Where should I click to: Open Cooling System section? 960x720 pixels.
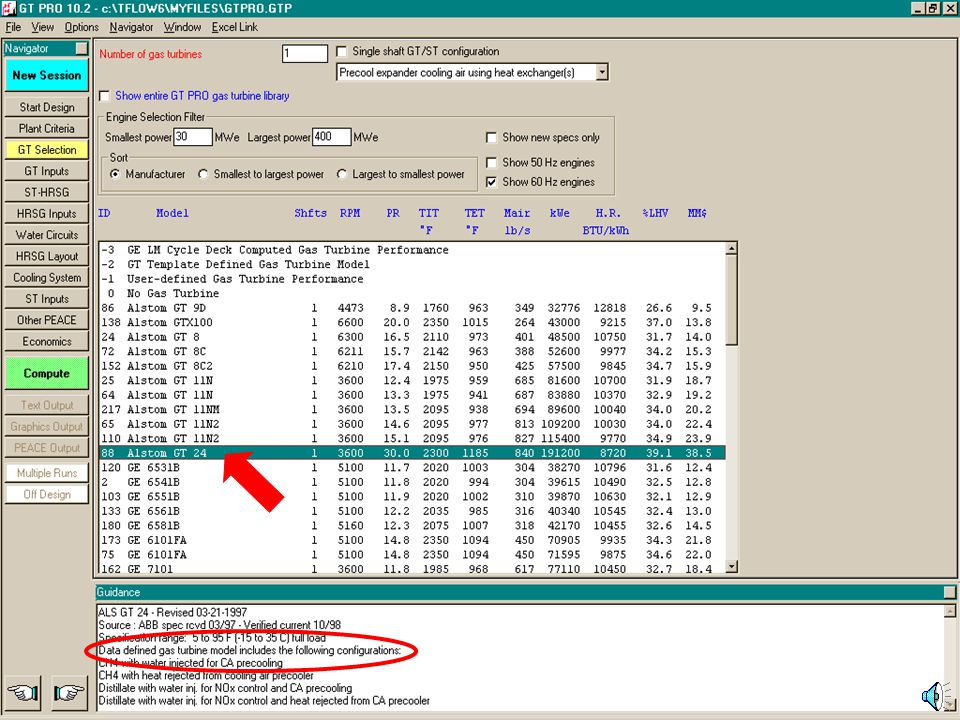(x=47, y=278)
